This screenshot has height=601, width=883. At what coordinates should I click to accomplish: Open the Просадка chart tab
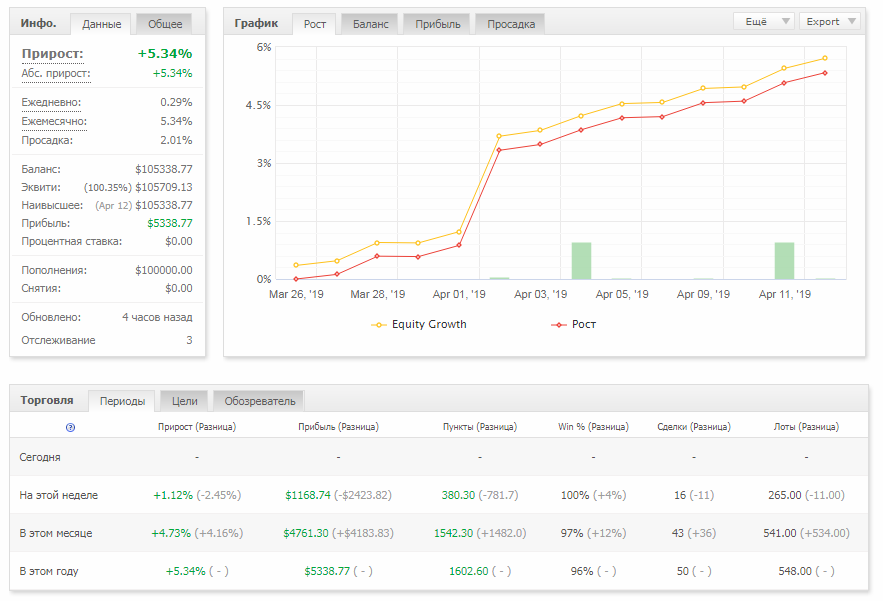(511, 24)
